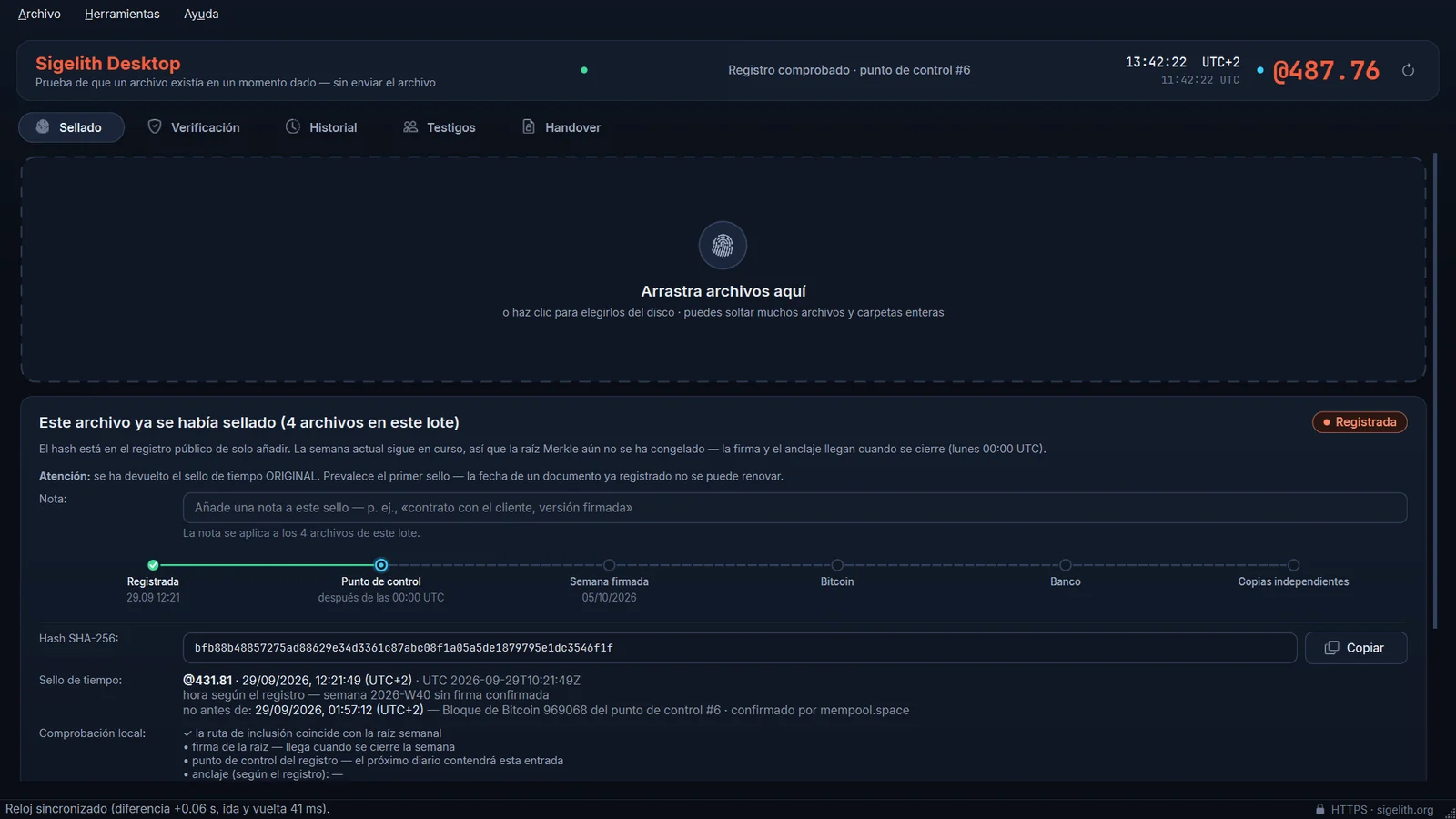Screen dimensions: 1456x819
Task: Click the document icon on Handover tab
Action: (529, 126)
